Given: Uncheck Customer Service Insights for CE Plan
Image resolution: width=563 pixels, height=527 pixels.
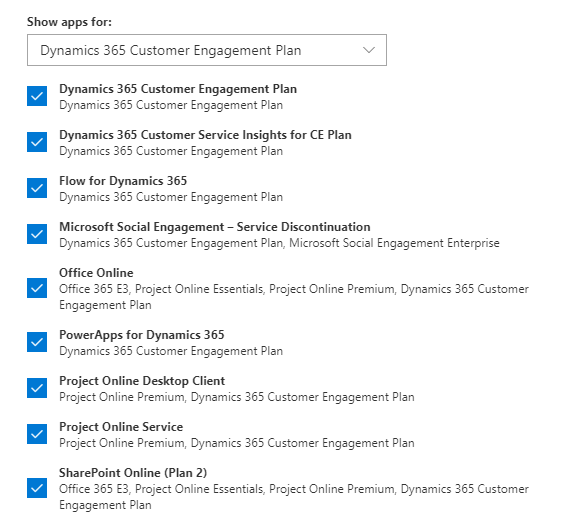Looking at the screenshot, I should [37, 142].
